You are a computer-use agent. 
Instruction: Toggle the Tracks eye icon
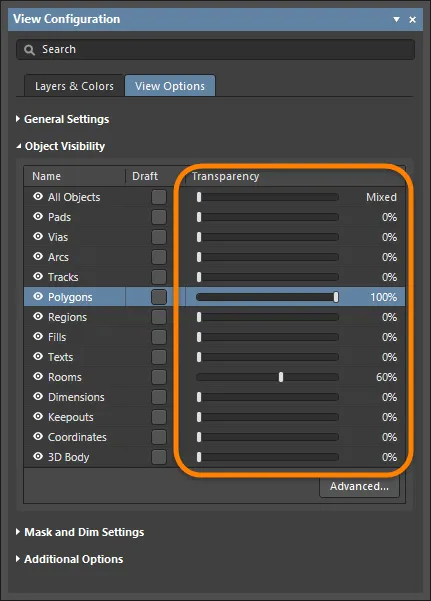point(38,276)
